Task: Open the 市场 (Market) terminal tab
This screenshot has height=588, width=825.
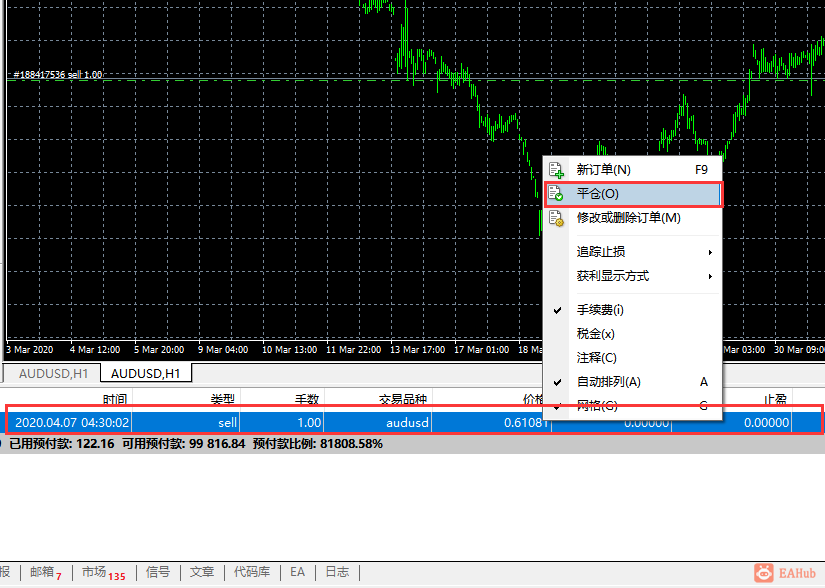Action: point(102,572)
